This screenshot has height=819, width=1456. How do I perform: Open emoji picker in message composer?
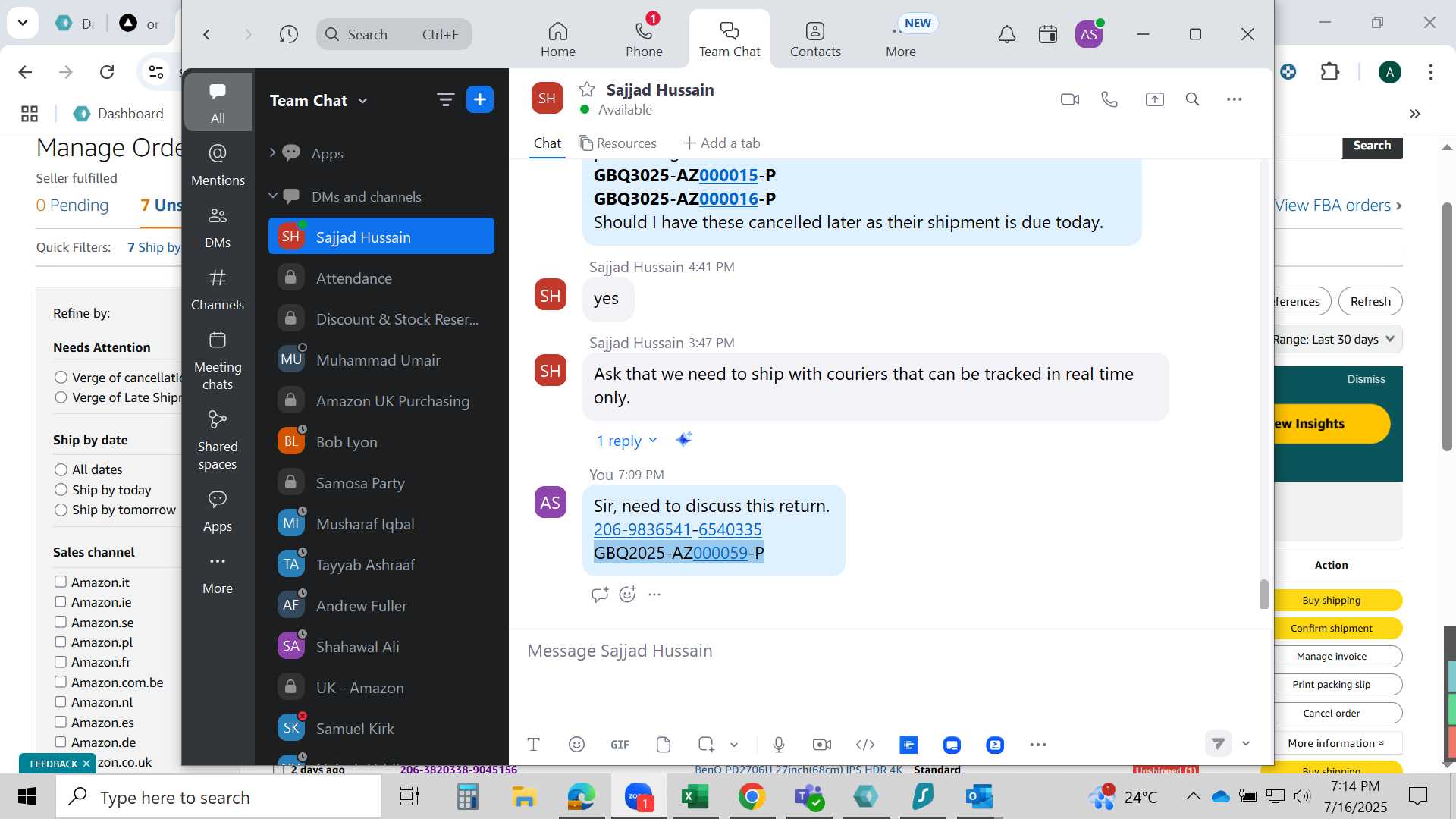(x=576, y=745)
